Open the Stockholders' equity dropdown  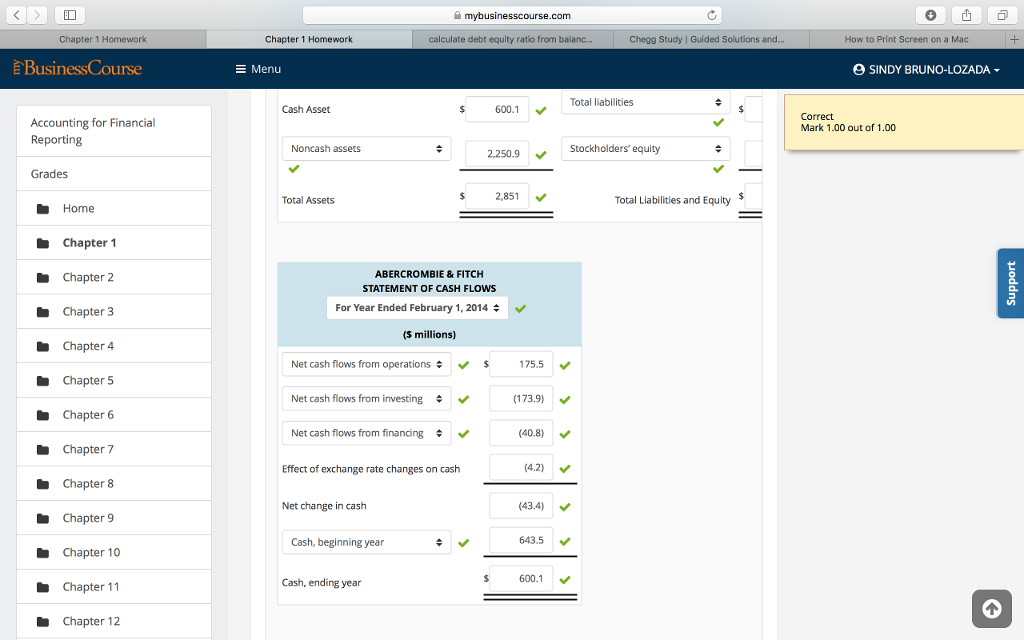(645, 149)
